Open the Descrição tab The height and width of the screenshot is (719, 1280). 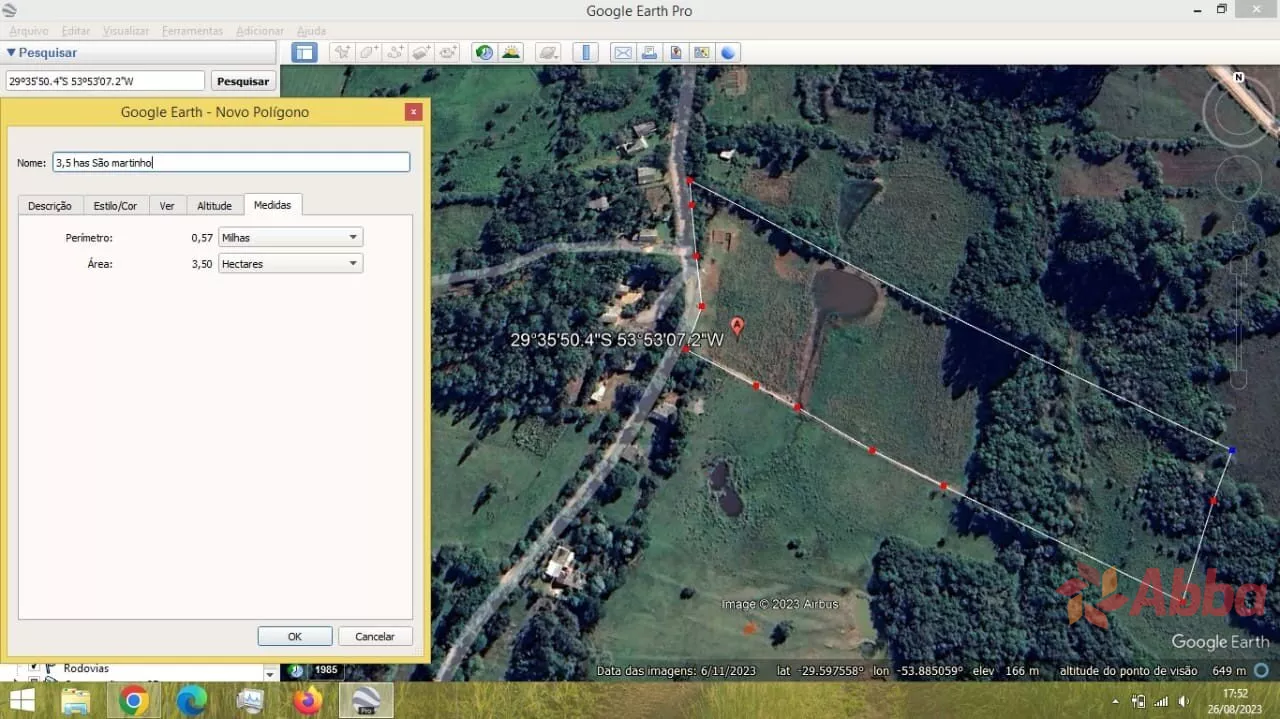[50, 206]
